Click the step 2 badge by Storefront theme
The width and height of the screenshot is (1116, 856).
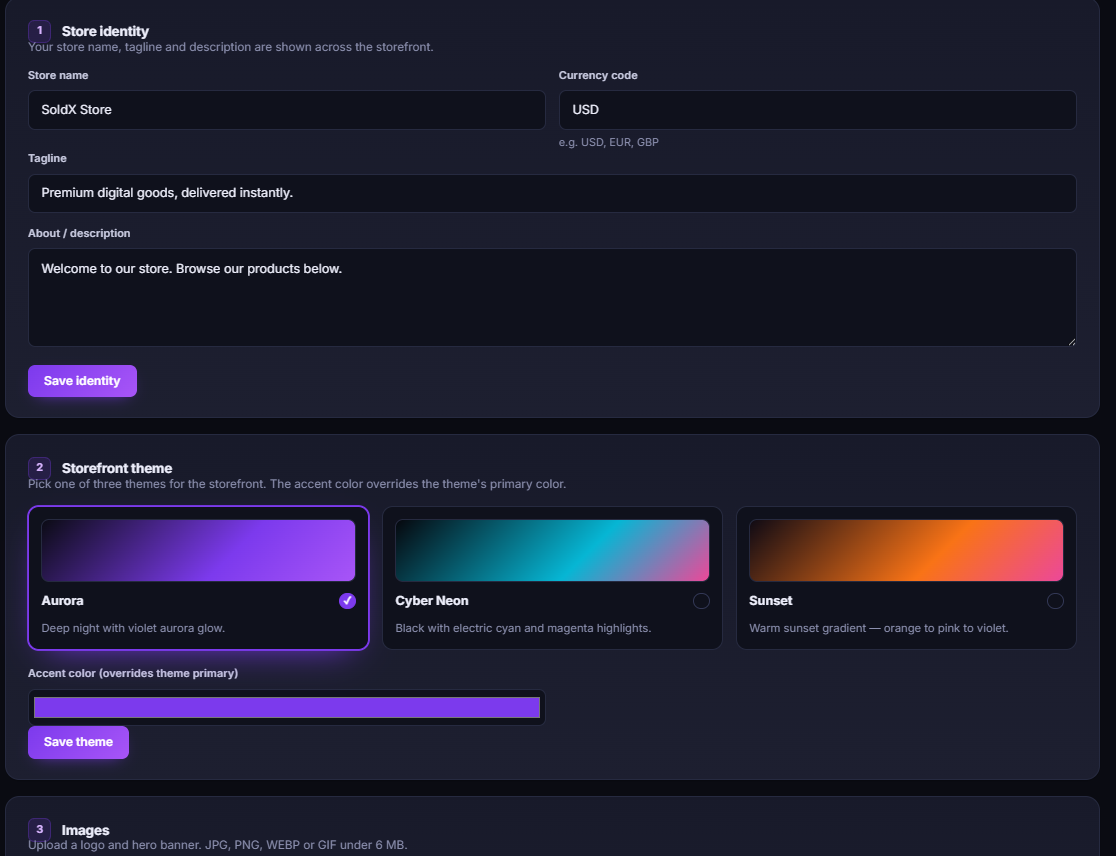point(39,467)
